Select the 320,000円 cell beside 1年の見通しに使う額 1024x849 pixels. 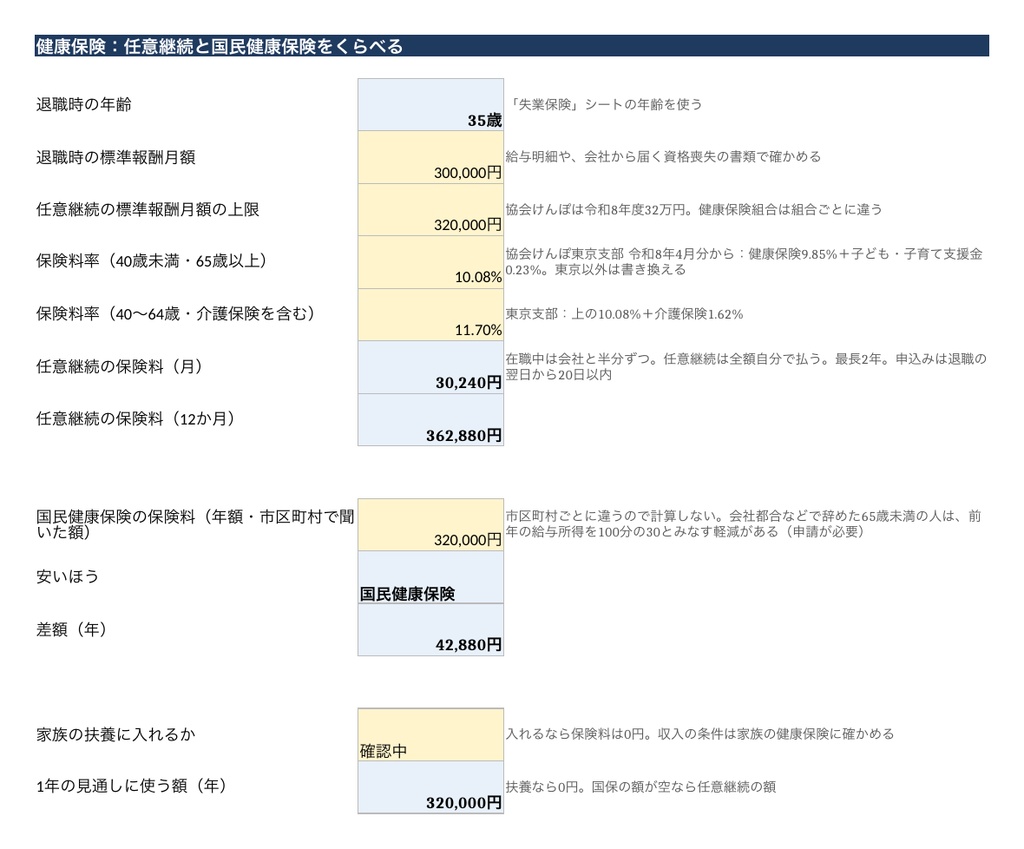430,787
